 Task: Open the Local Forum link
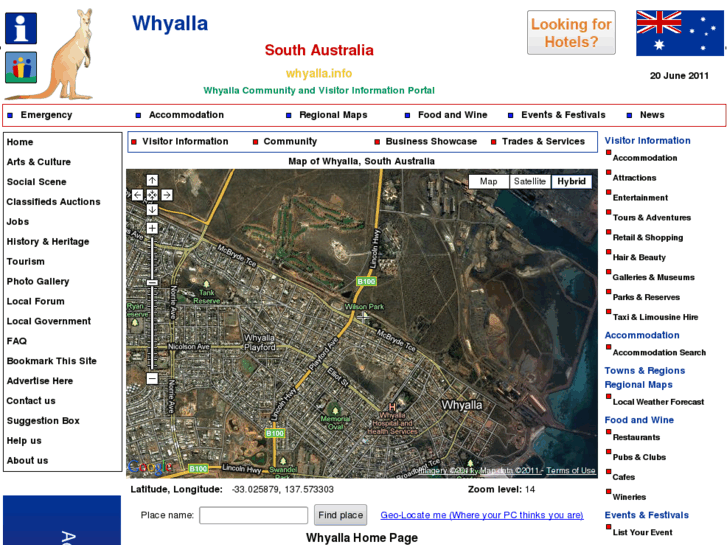36,301
